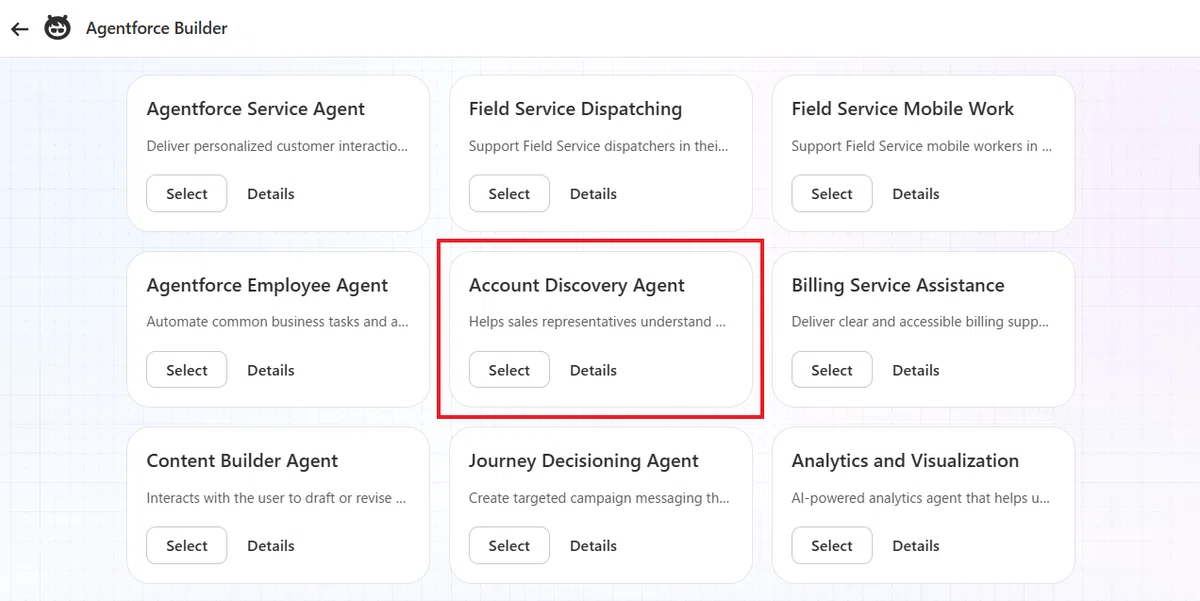Screen dimensions: 1200x601
Task: Open Details for Account Discovery Agent
Action: 593,370
